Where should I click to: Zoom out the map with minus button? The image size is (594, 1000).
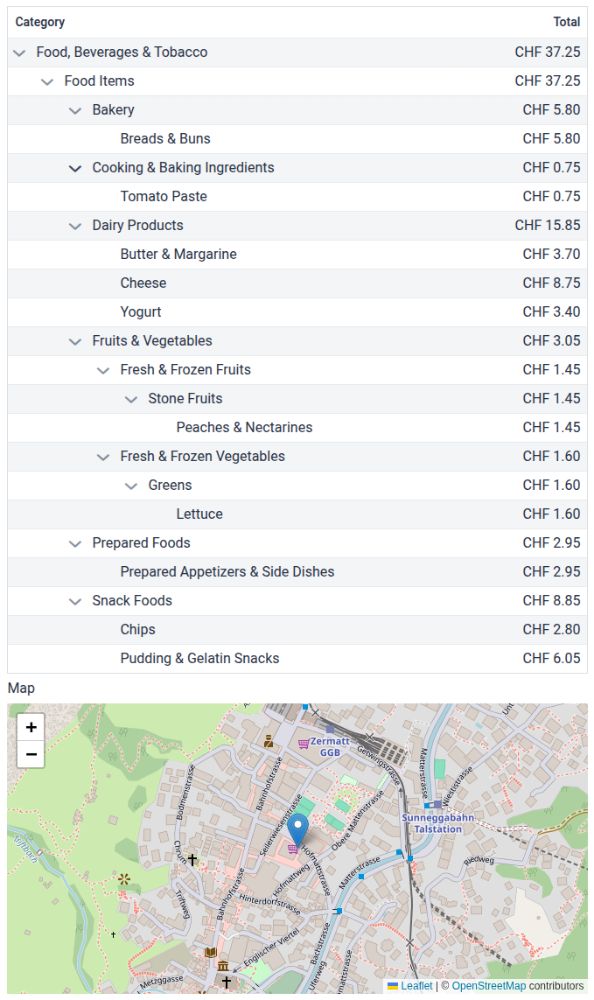pos(31,754)
